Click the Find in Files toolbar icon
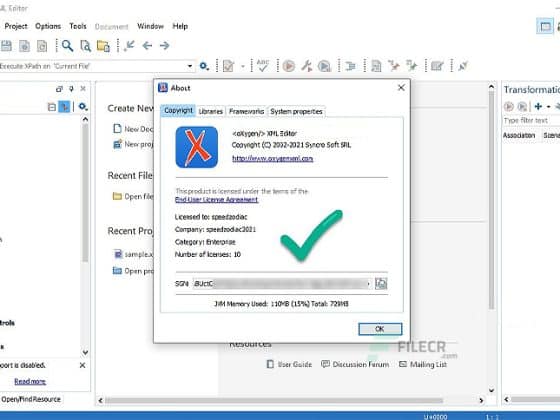 click(x=85, y=46)
